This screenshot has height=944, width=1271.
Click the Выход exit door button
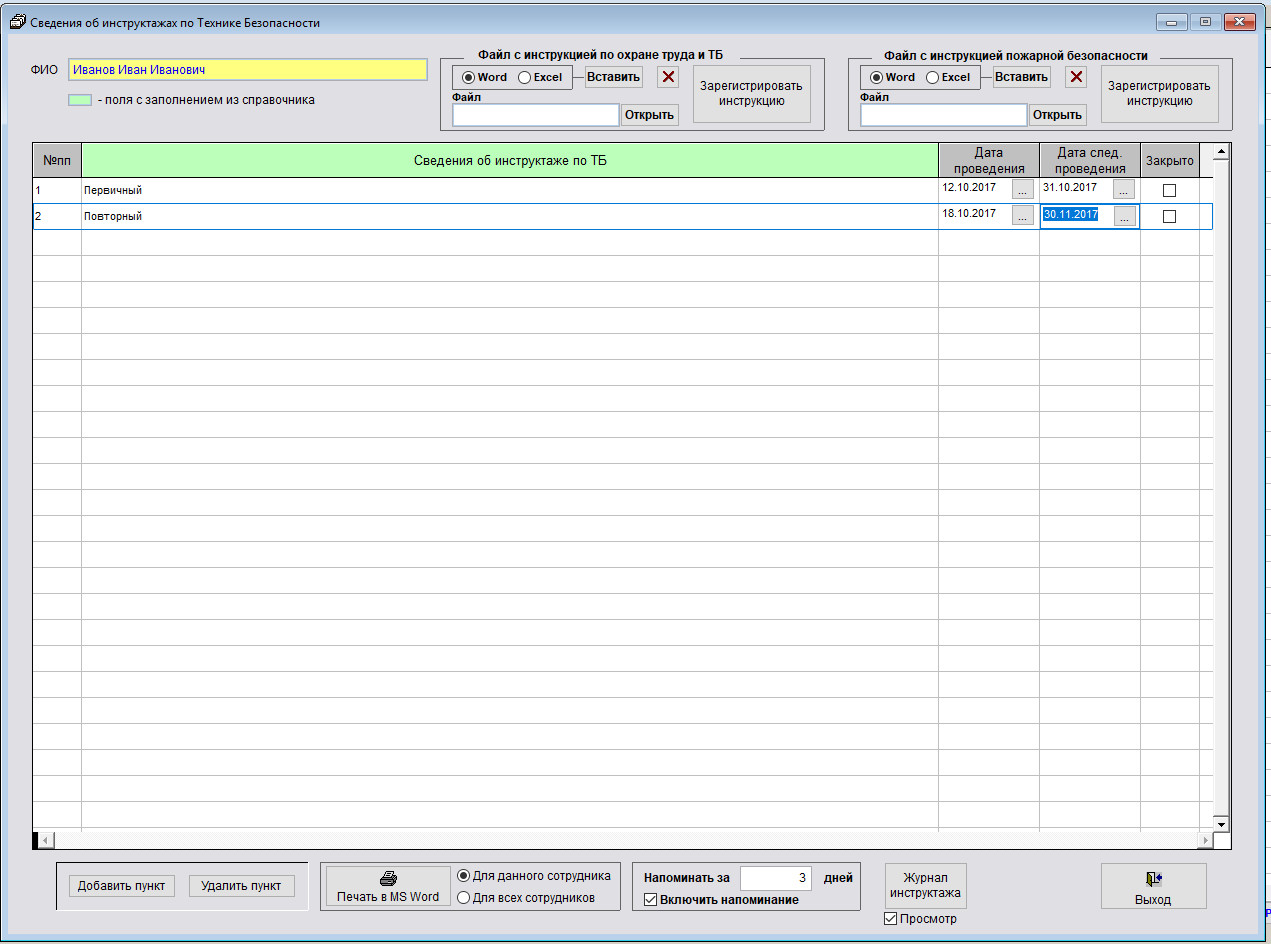tap(1153, 887)
